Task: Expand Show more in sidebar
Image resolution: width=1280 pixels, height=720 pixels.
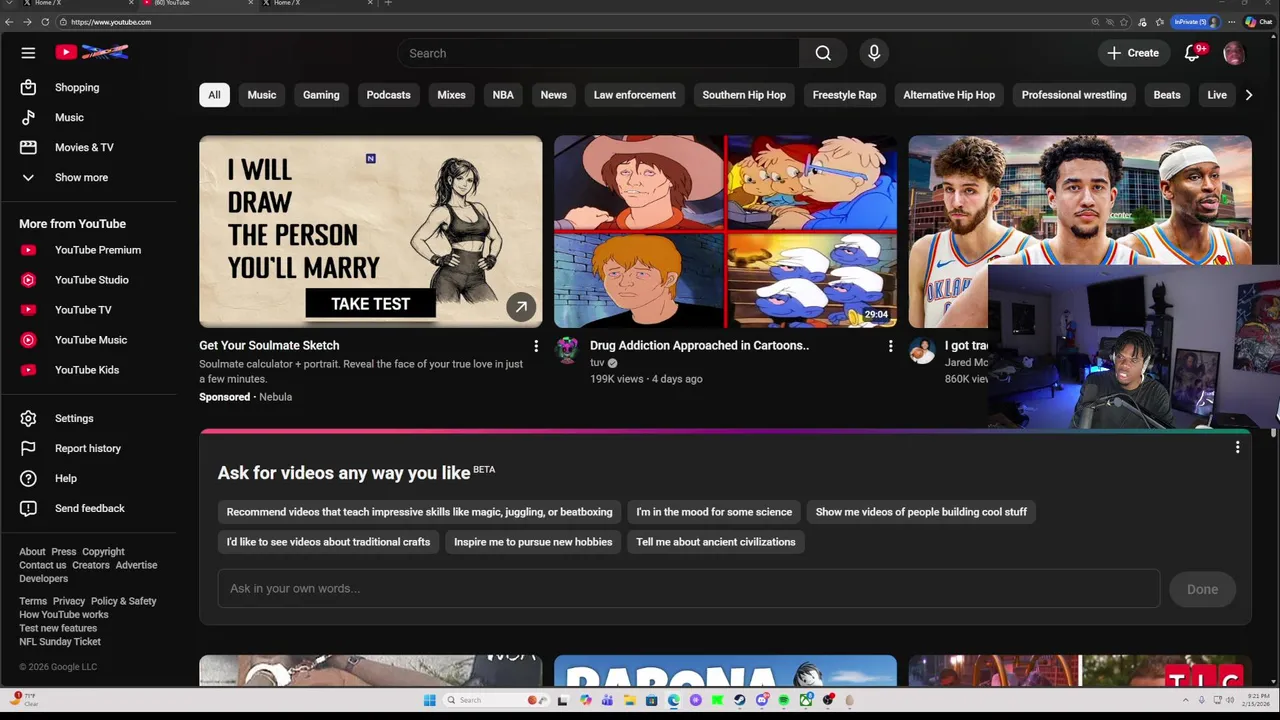Action: click(81, 177)
